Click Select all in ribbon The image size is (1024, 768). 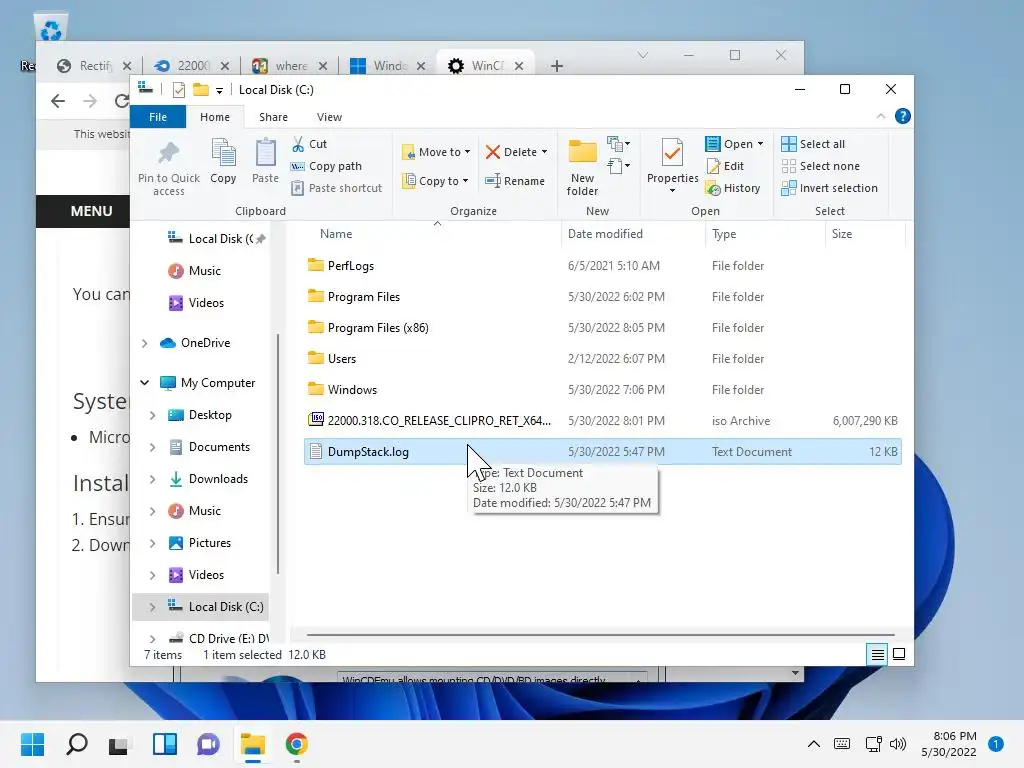click(813, 144)
